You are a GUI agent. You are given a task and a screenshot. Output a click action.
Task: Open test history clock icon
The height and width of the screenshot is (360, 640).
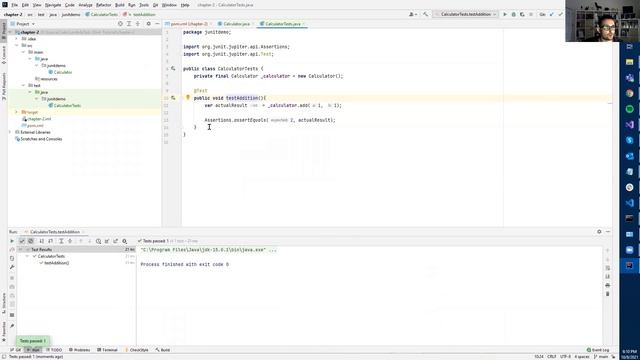click(98, 241)
